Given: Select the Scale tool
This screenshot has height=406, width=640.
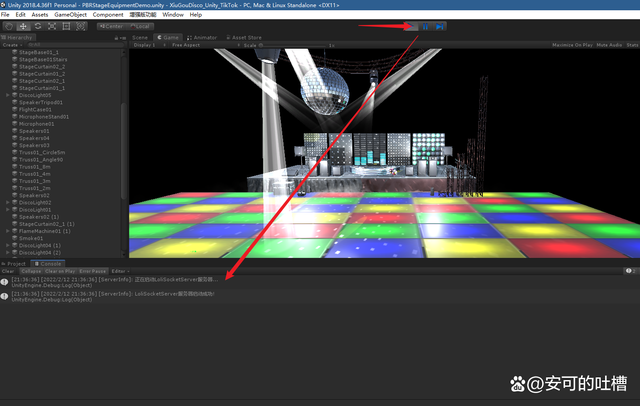Looking at the screenshot, I should tap(51, 26).
